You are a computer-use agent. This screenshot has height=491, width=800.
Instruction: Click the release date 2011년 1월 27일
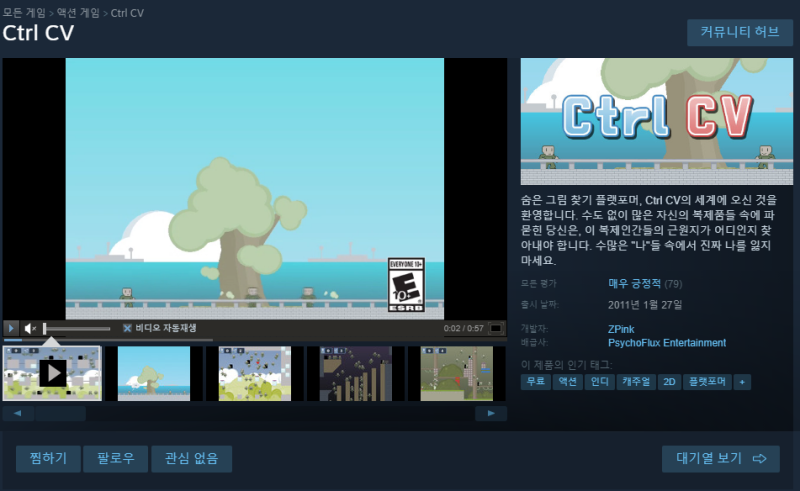tap(645, 305)
